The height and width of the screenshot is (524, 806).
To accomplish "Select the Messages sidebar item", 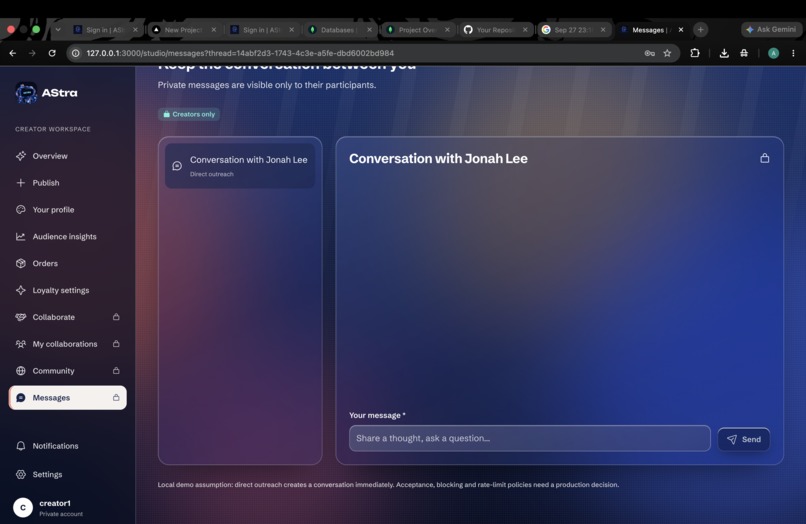I will coord(67,397).
